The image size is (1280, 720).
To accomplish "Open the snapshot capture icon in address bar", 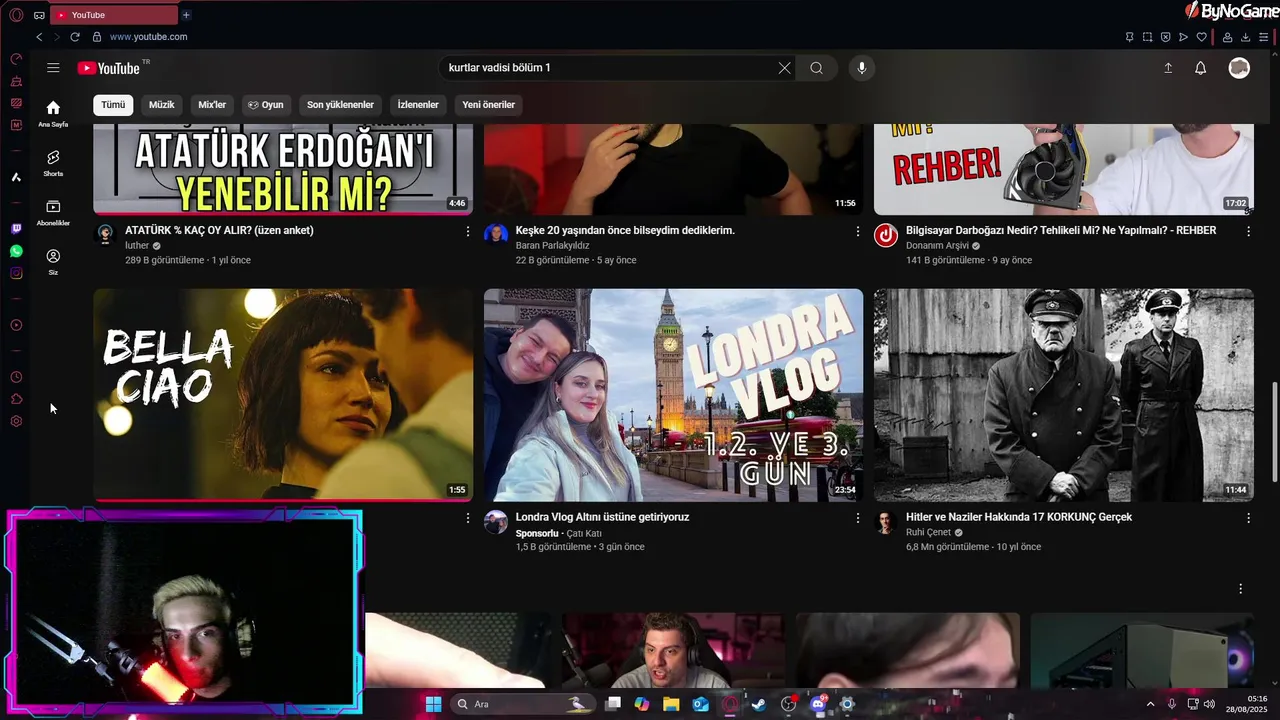I will tap(1147, 37).
